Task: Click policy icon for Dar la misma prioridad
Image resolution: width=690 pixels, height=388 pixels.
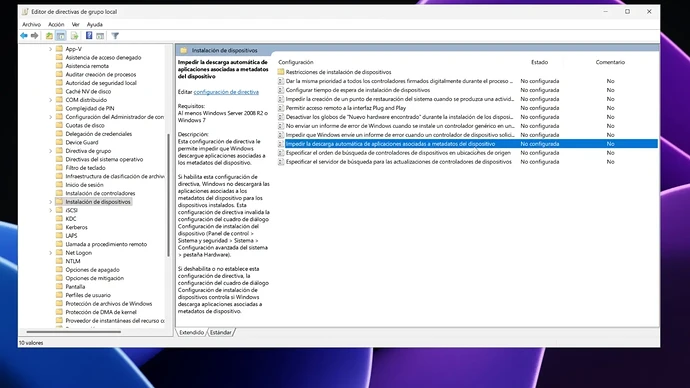Action: [x=281, y=81]
